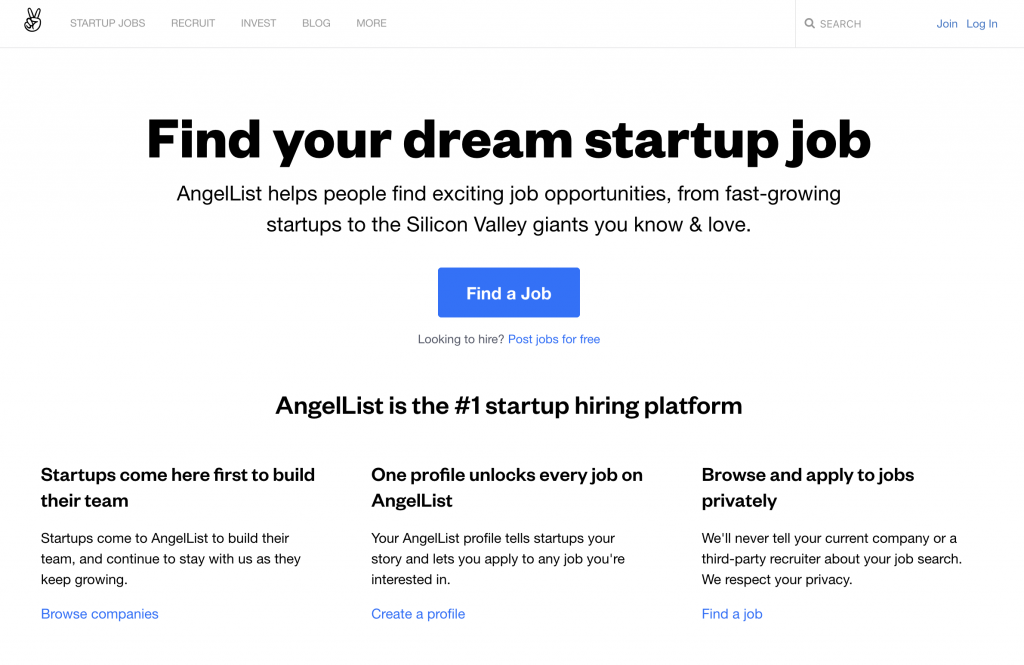
Task: Click the One profile unlocks every job heading
Action: pos(507,487)
